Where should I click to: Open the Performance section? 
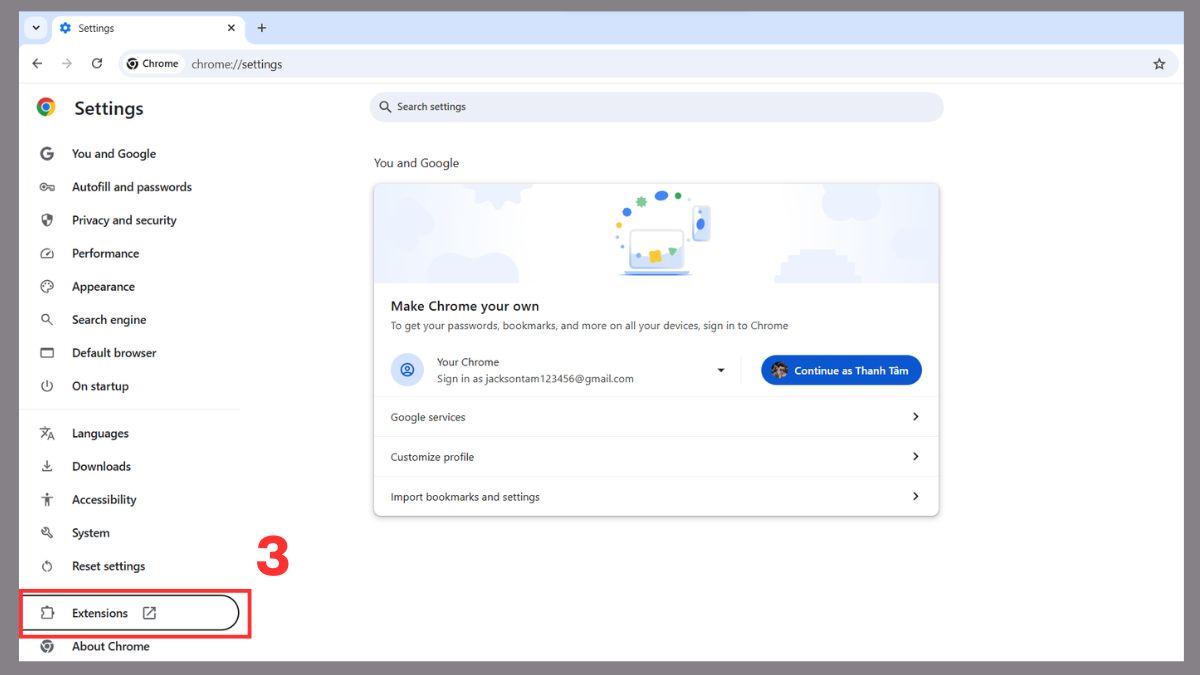point(105,253)
